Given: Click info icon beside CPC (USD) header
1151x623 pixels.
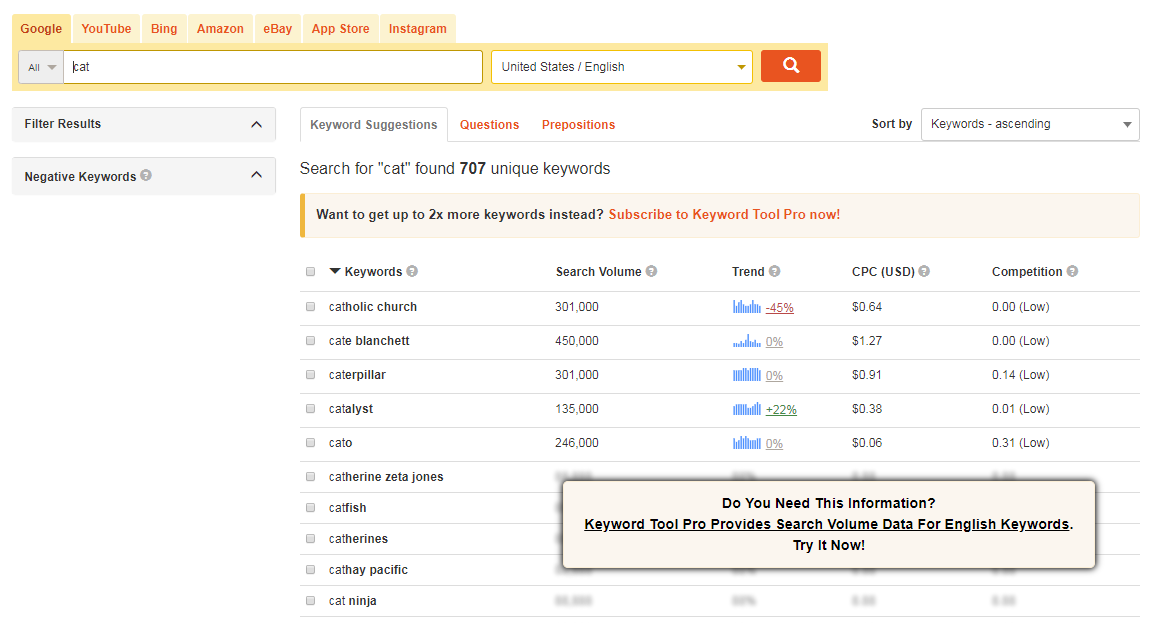Looking at the screenshot, I should 924,272.
